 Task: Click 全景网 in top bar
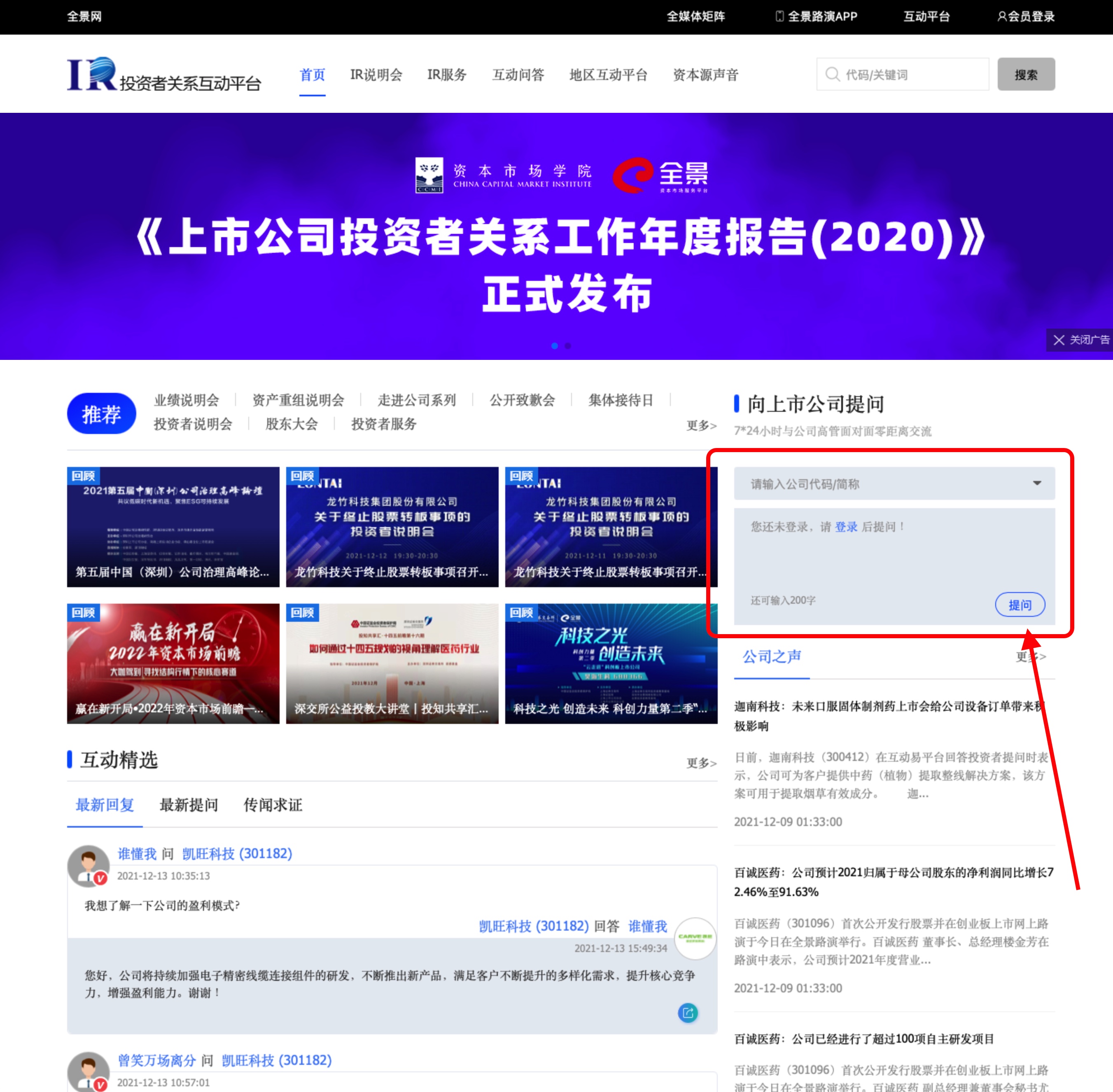coord(84,16)
